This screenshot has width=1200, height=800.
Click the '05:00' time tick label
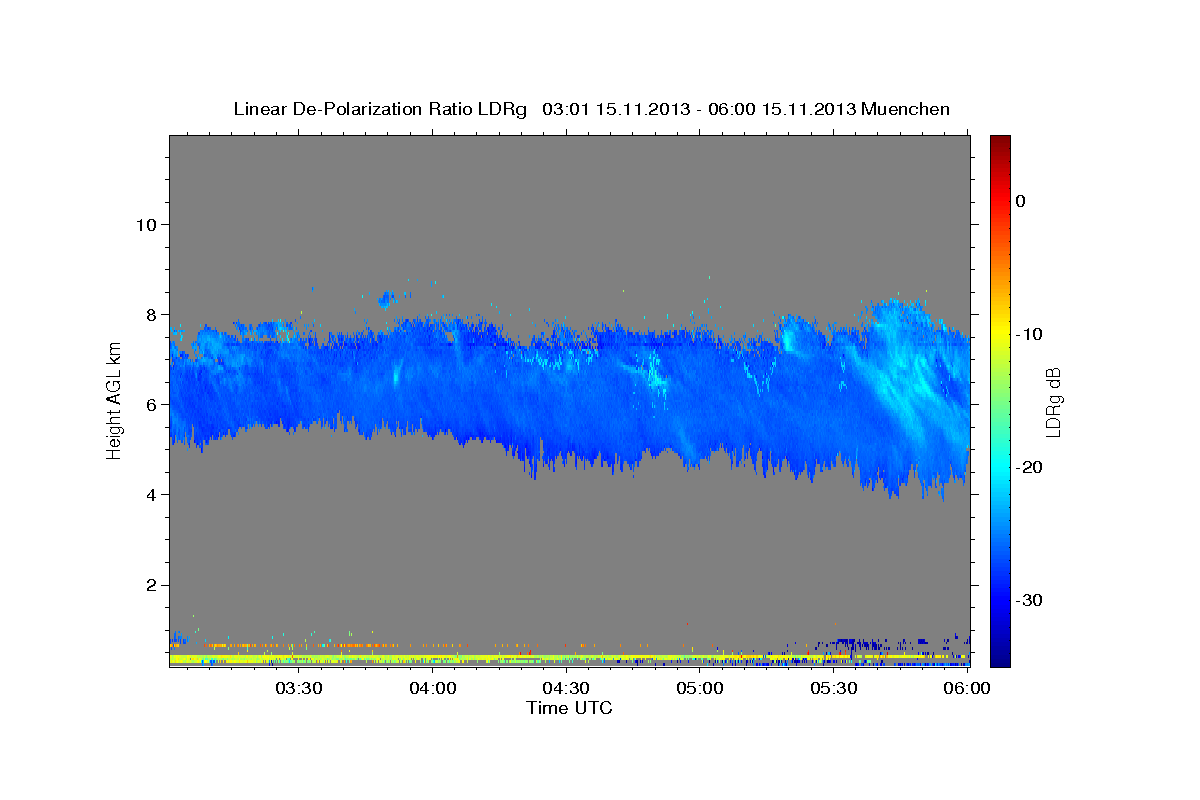coord(700,688)
